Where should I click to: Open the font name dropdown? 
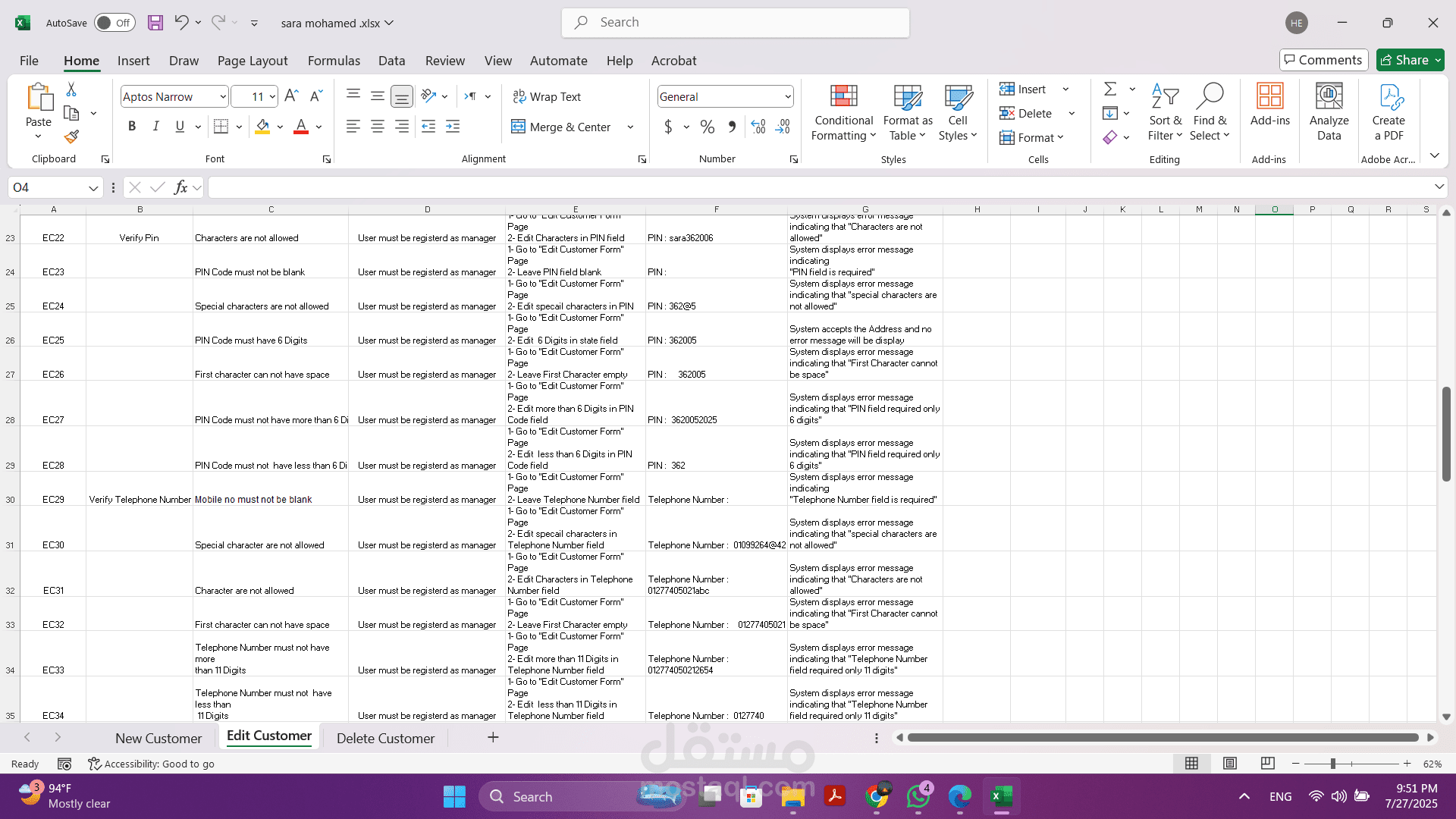coord(223,96)
